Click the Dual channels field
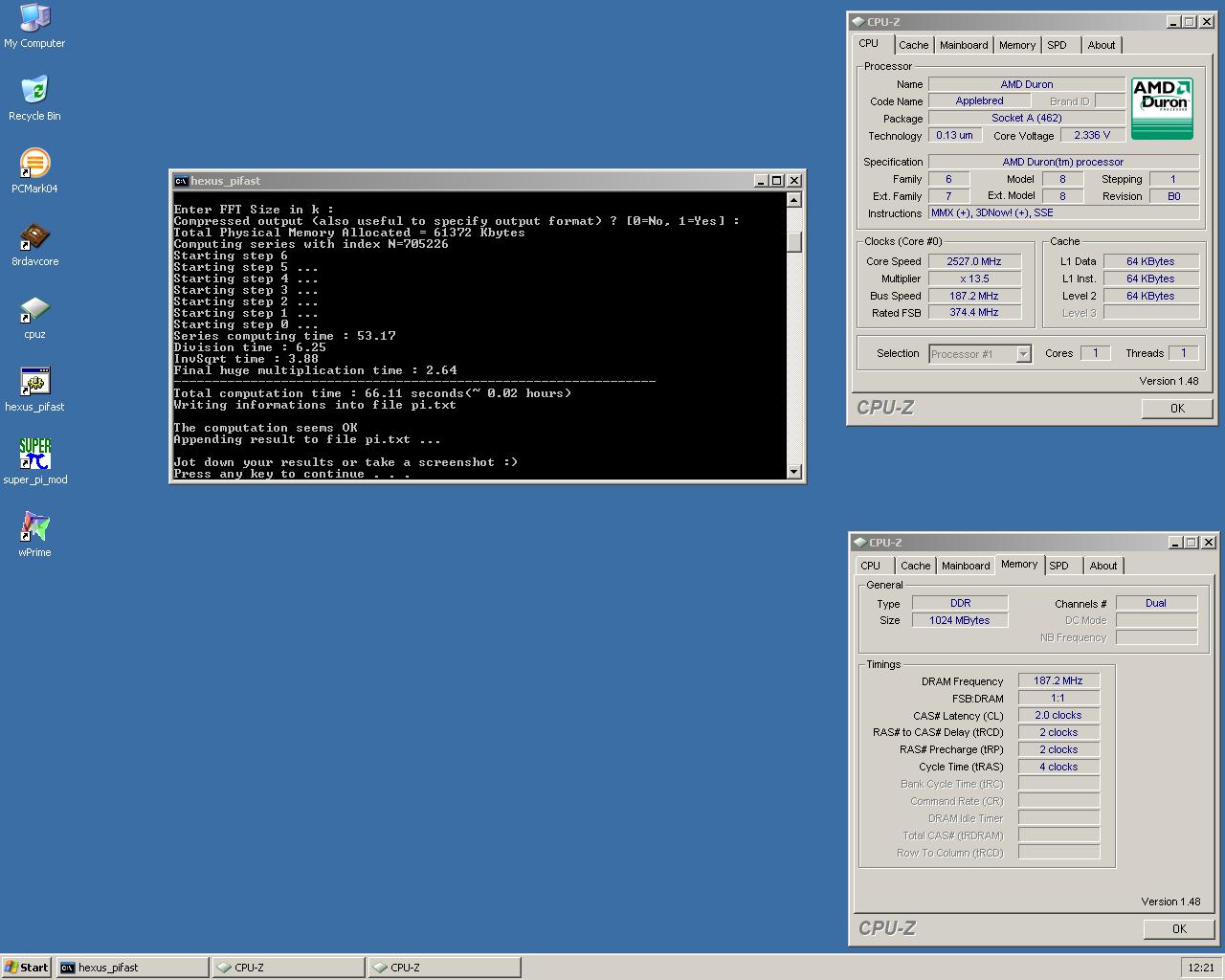 pyautogui.click(x=1156, y=603)
